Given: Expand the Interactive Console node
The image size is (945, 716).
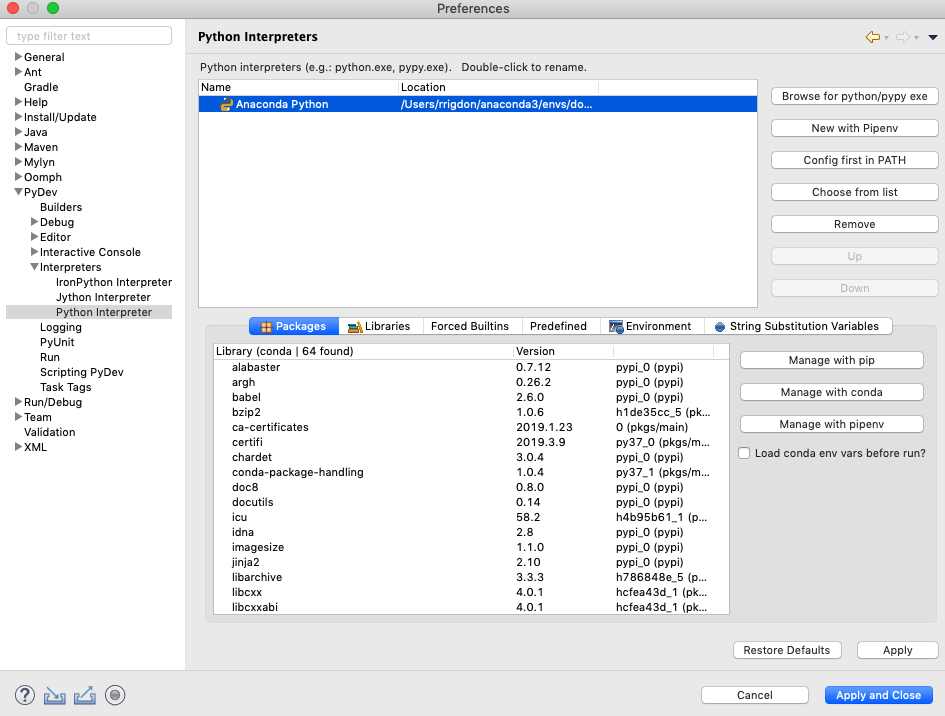Looking at the screenshot, I should [34, 252].
